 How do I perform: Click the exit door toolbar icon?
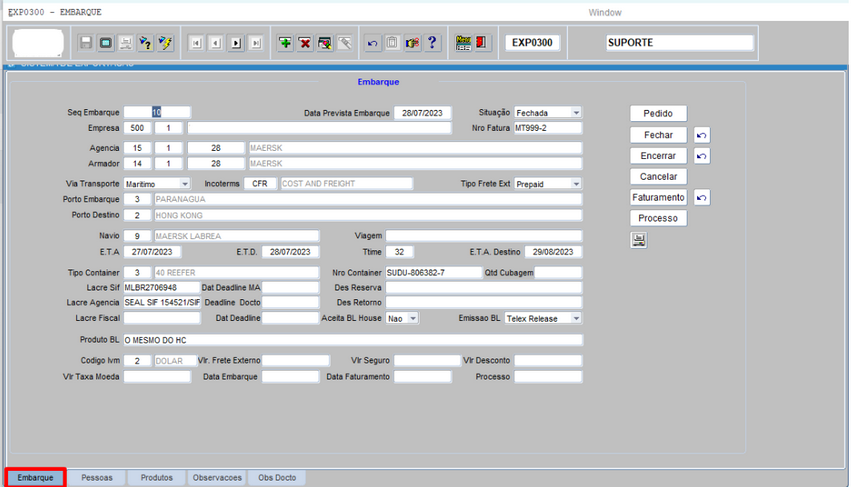point(482,43)
